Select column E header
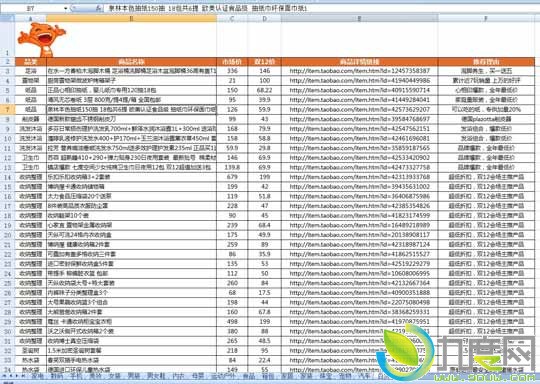The image size is (540, 384). 360,18
